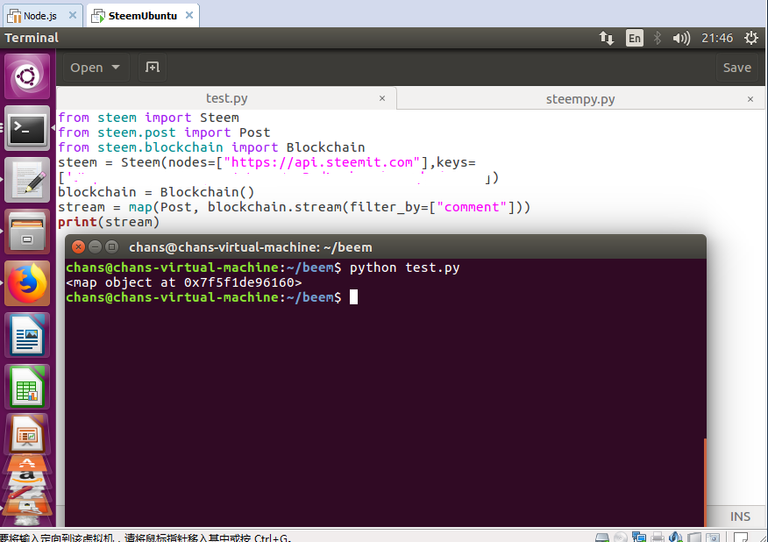
Task: Click the INS indicator in gedit status bar
Action: (740, 517)
